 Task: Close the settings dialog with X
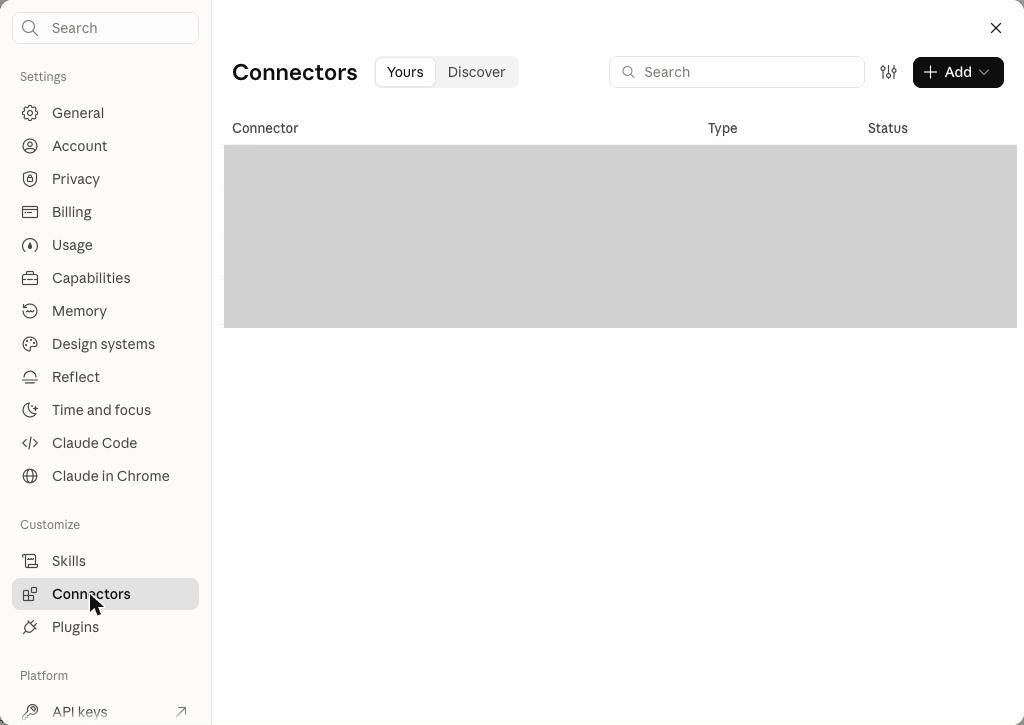996,28
